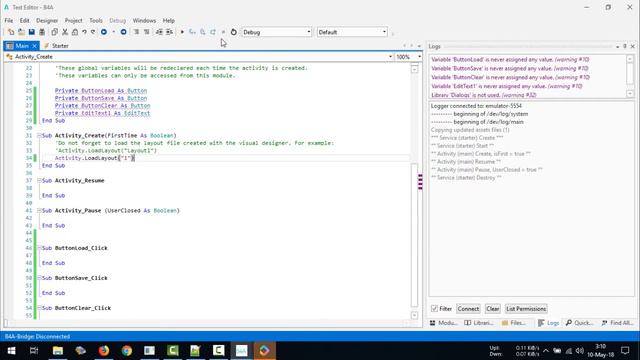Screen dimensions: 640x360
Task: Close the Main tab with its X
Action: (x=35, y=46)
